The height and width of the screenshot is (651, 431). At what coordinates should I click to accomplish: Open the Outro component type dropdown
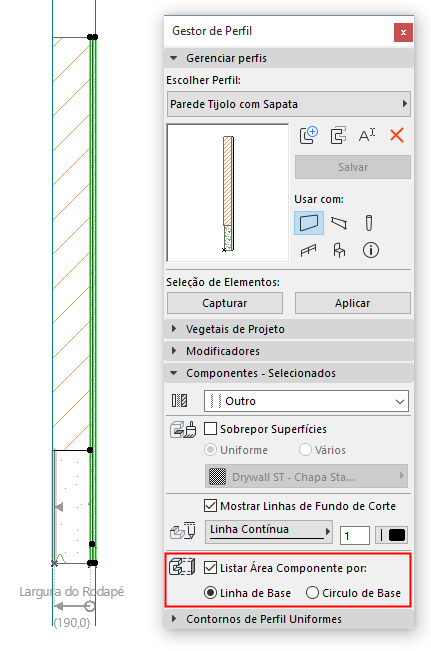pyautogui.click(x=306, y=401)
